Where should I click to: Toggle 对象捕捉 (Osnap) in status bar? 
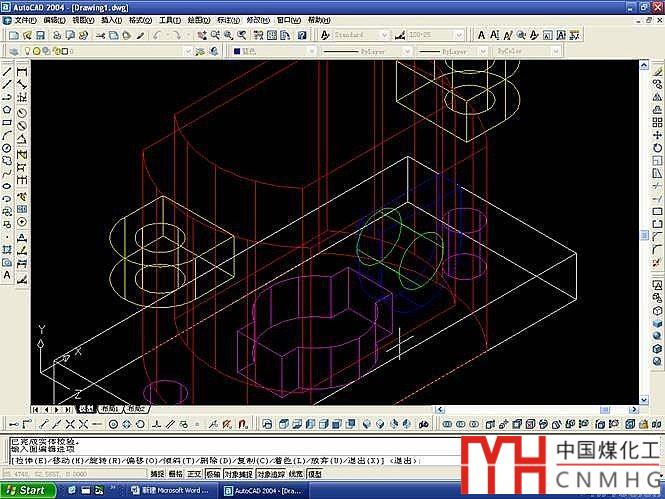238,474
